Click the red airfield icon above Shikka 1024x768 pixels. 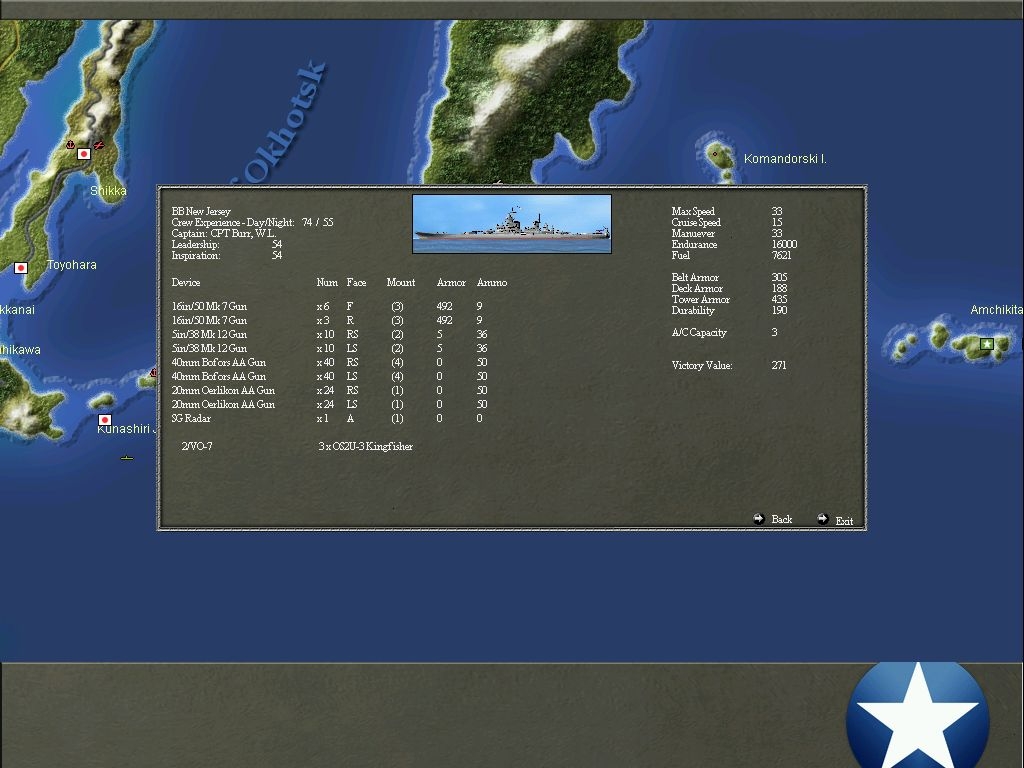[x=99, y=145]
